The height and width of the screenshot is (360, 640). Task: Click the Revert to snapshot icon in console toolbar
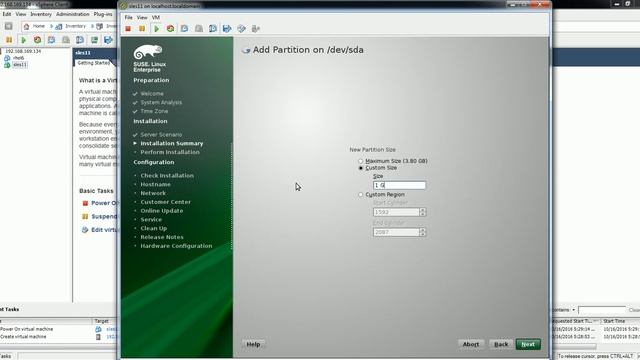pos(199,29)
